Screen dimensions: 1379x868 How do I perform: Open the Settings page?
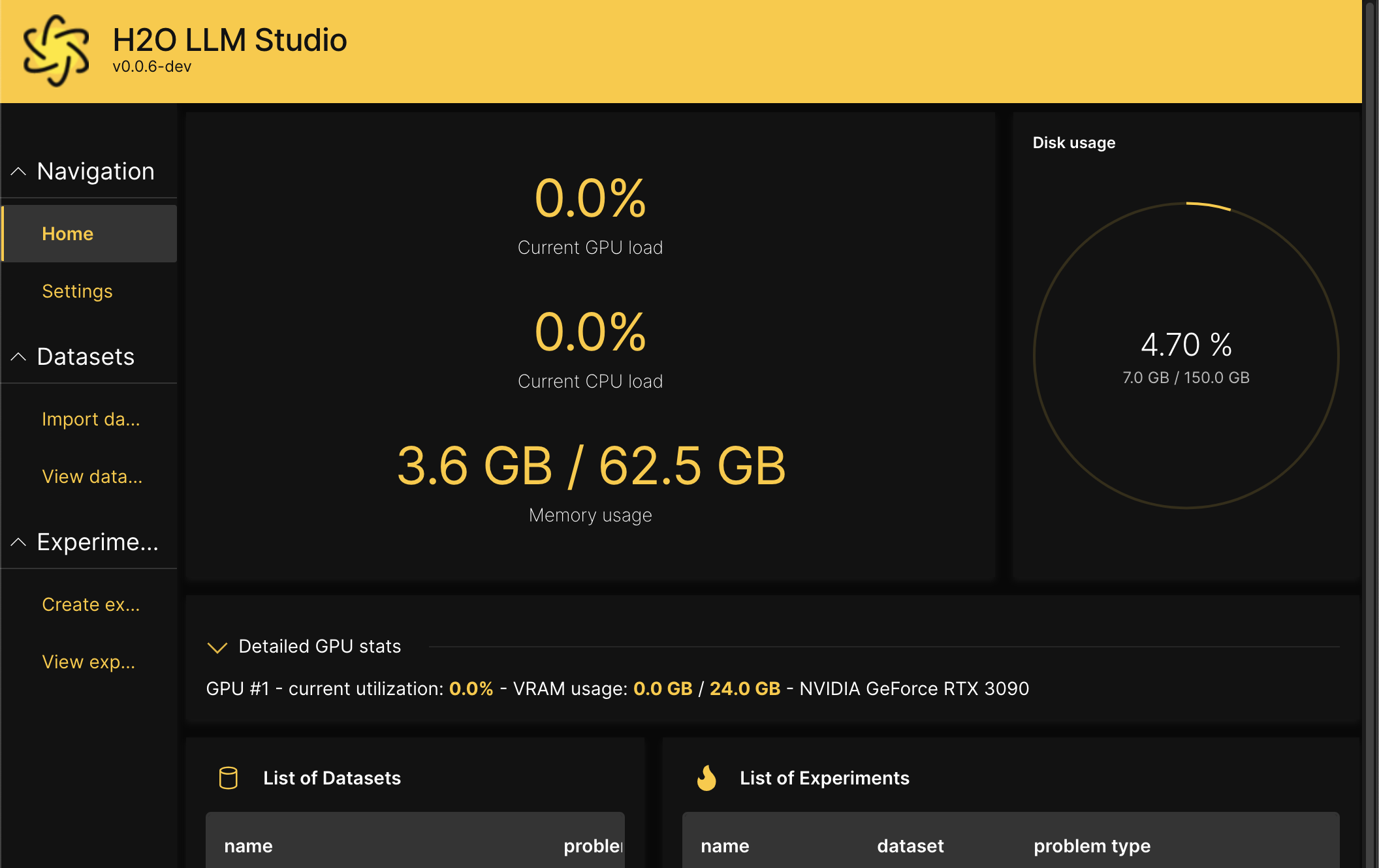(77, 291)
